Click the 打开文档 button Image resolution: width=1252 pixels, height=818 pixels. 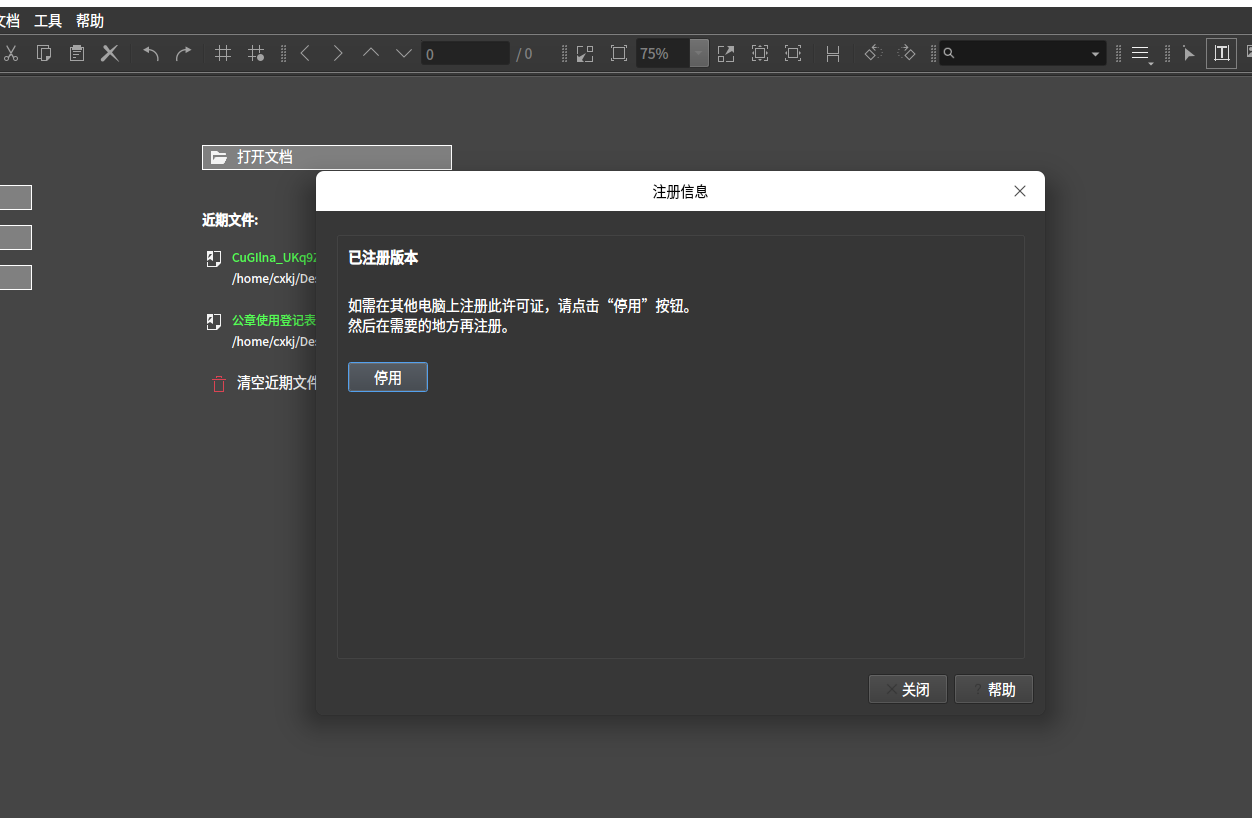coord(327,157)
